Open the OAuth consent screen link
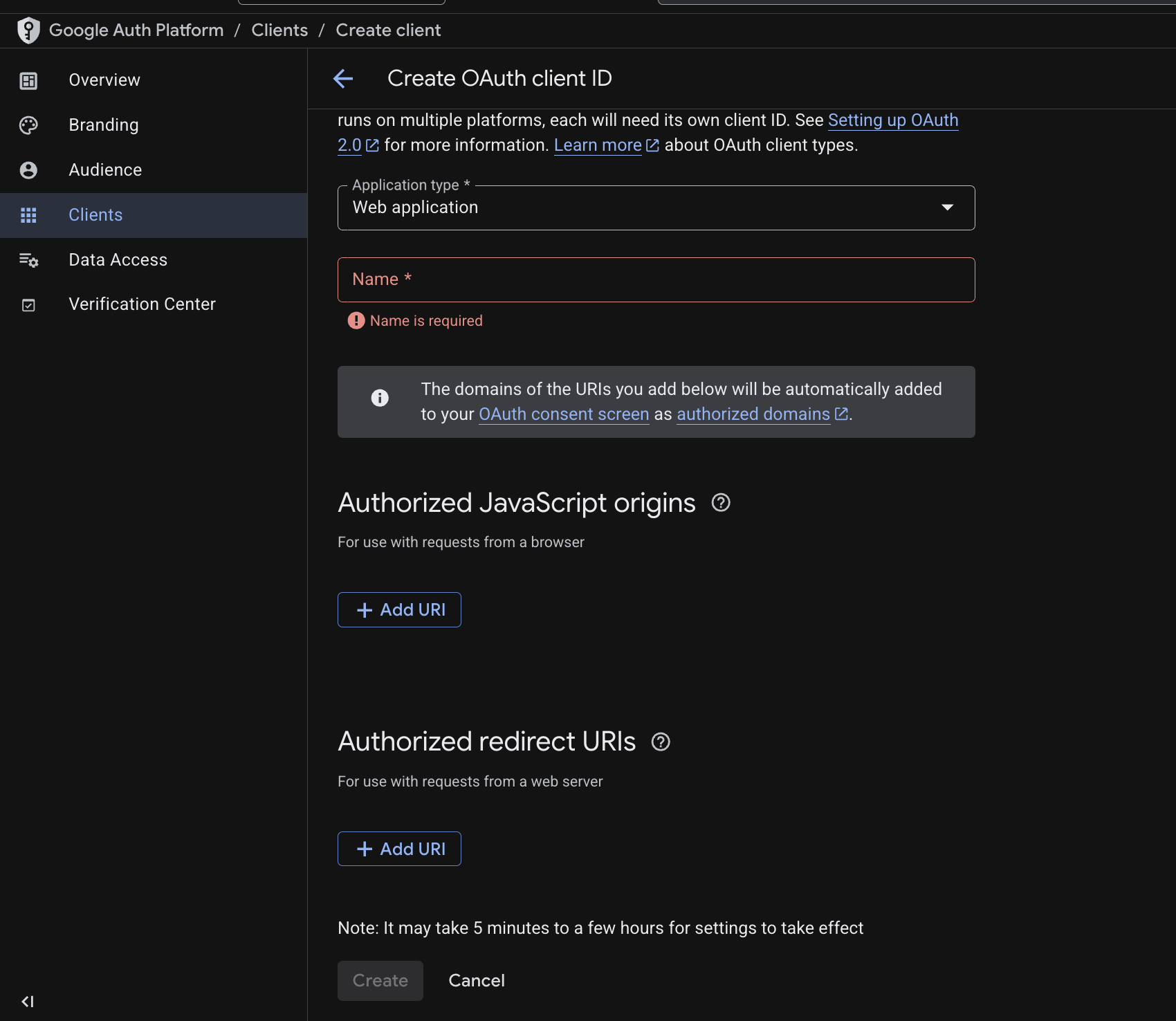Screen dimensions: 1176x1021 click(x=564, y=414)
